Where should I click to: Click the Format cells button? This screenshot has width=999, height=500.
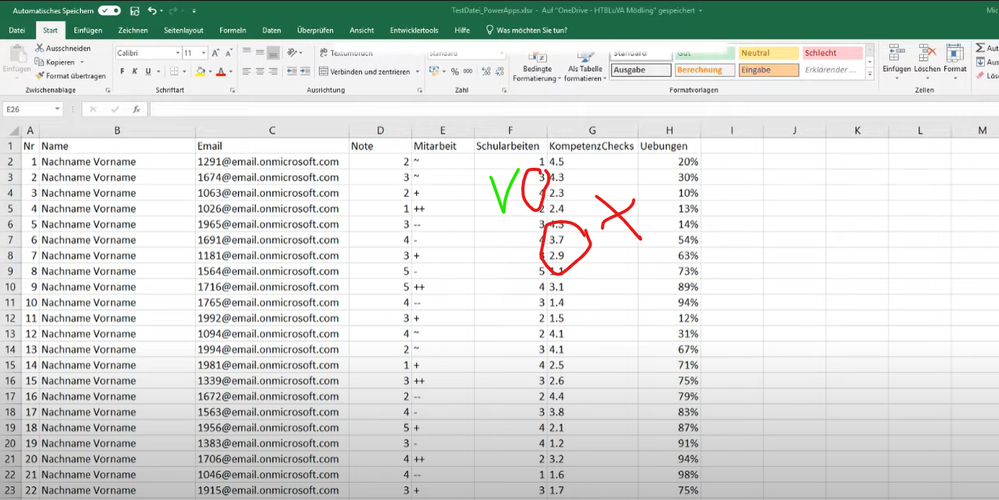click(955, 62)
